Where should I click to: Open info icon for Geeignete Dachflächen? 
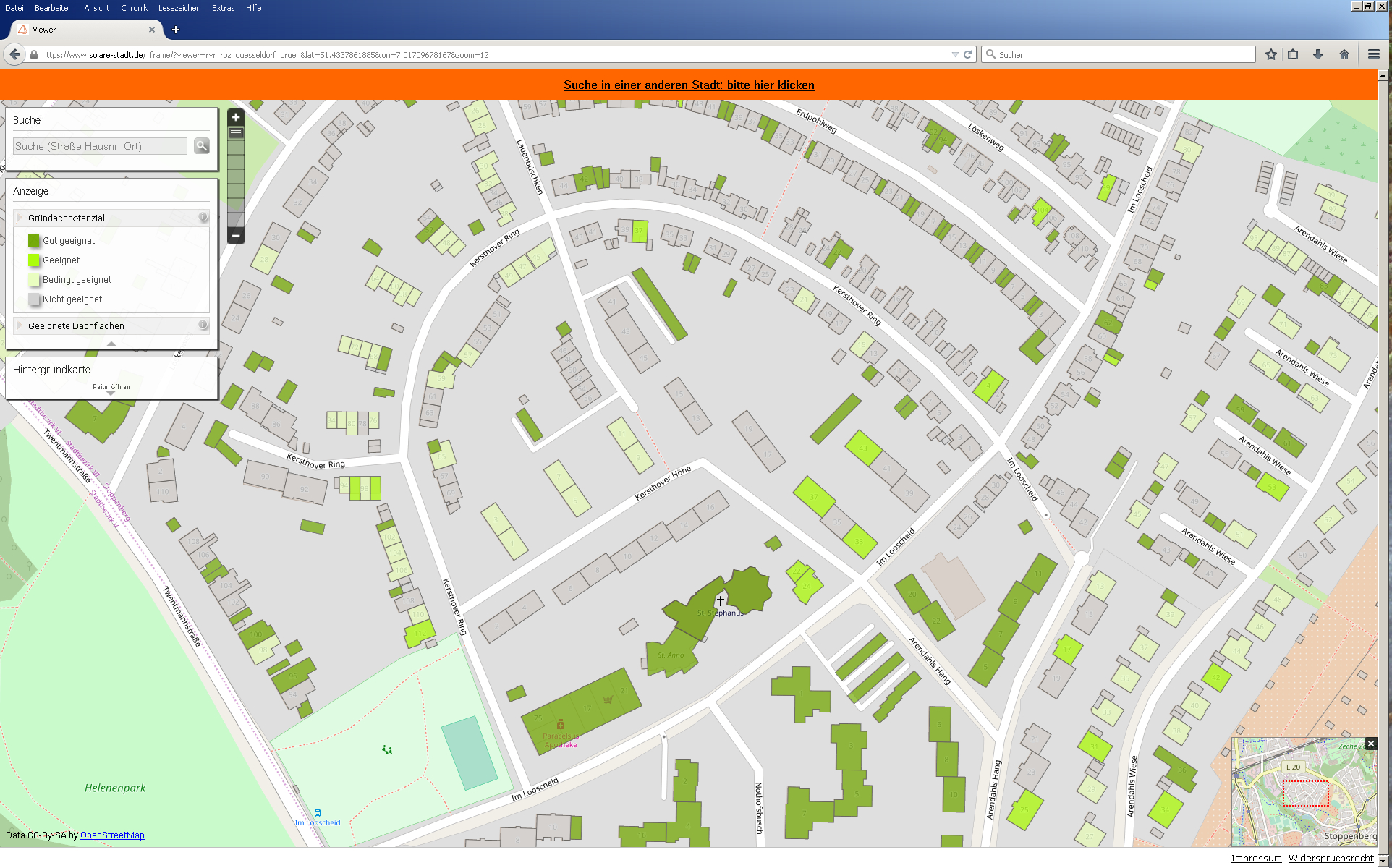tap(203, 325)
